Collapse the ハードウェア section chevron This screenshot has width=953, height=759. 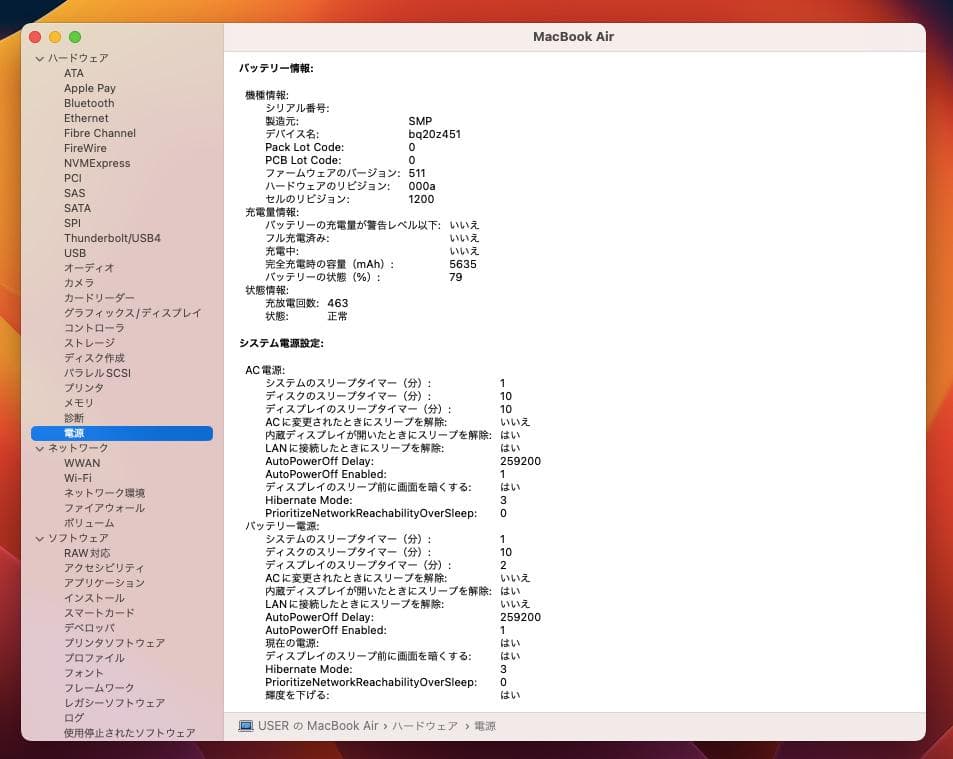40,58
